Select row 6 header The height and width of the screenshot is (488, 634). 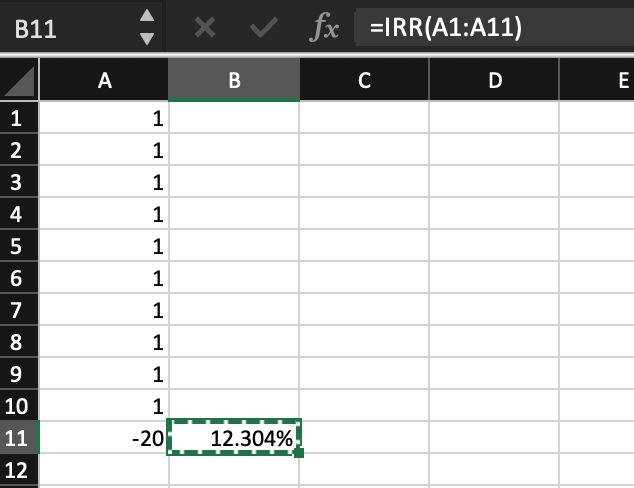[19, 278]
